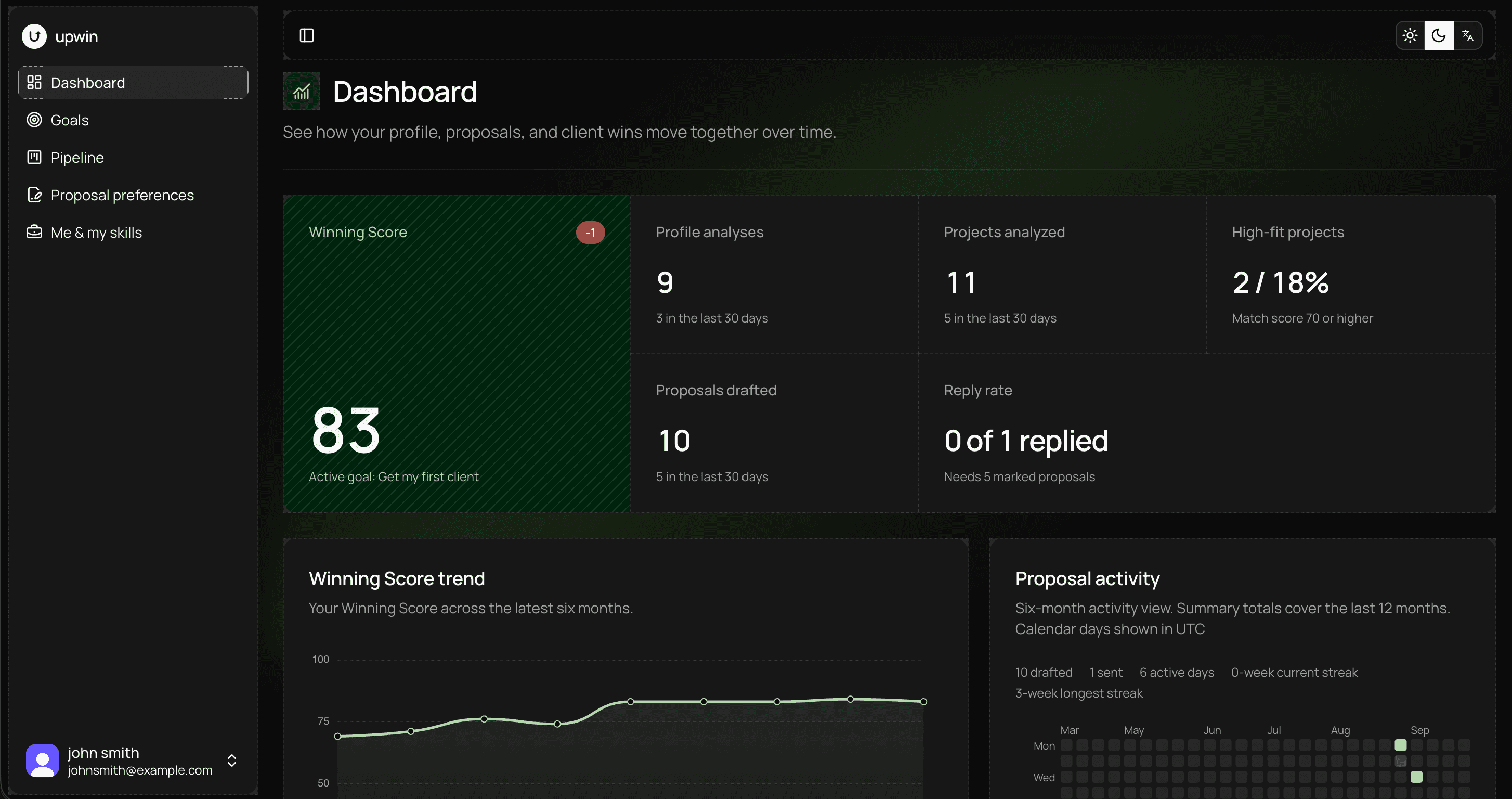
Task: Open the language translate icon
Action: click(1467, 36)
